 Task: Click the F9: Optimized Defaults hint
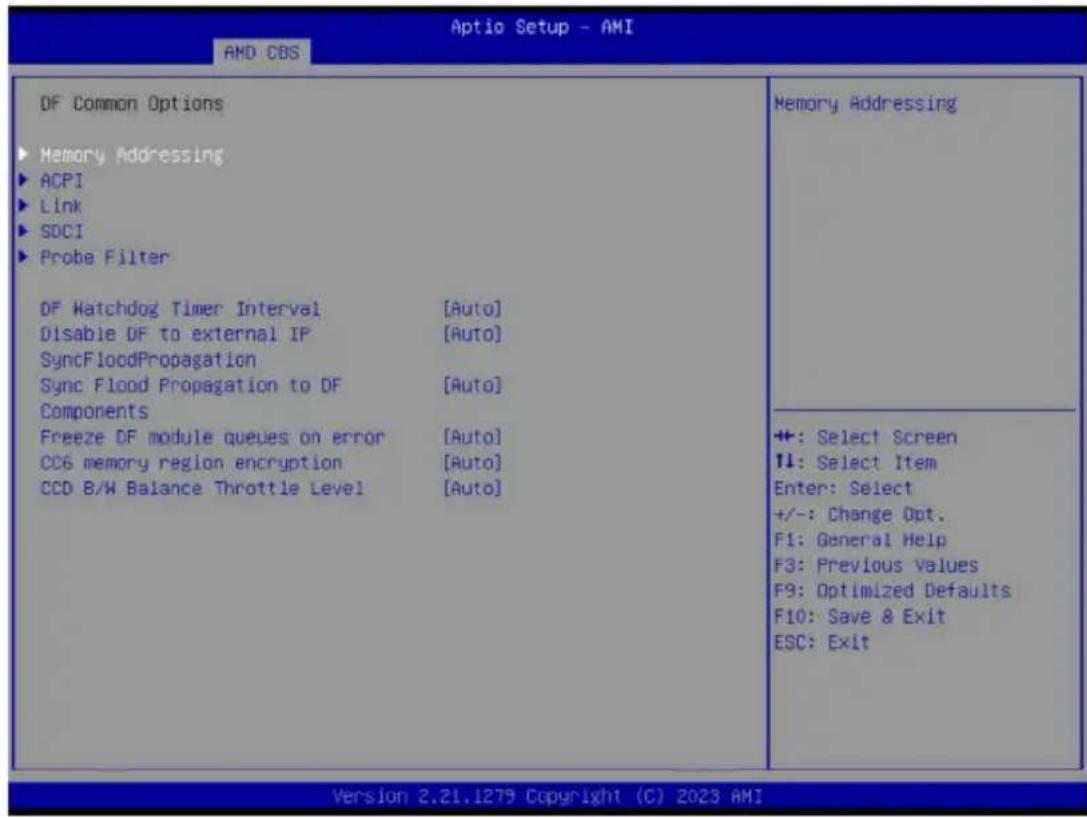892,591
